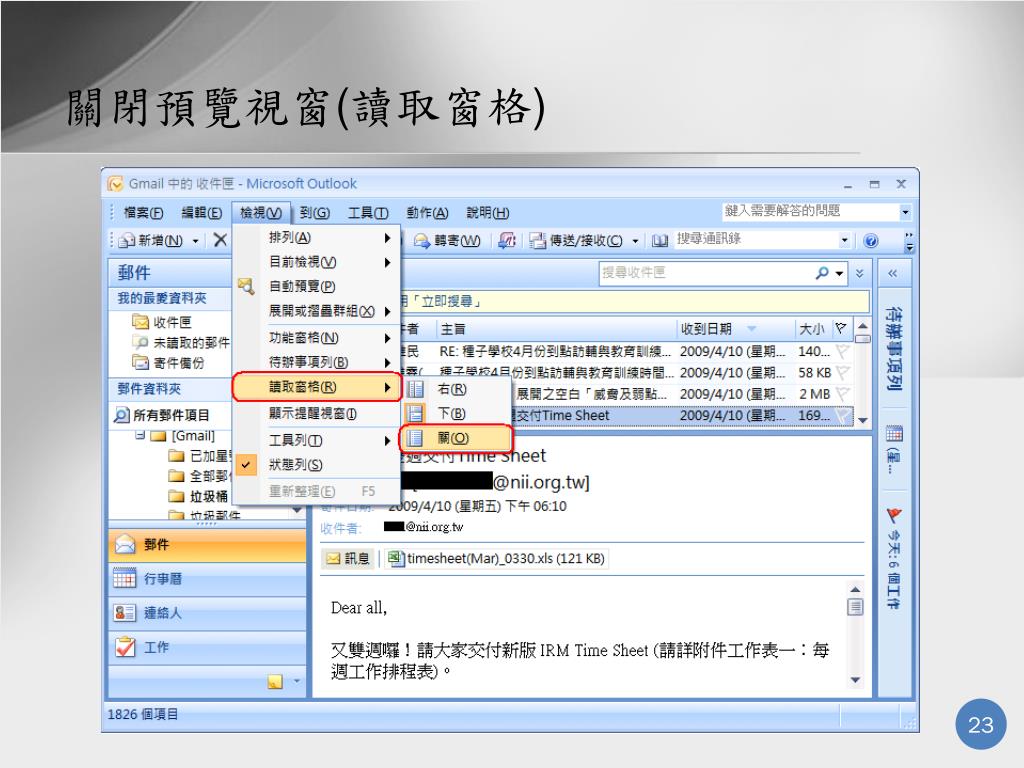Sort by the 大小 column header
1024x768 pixels.
click(813, 328)
